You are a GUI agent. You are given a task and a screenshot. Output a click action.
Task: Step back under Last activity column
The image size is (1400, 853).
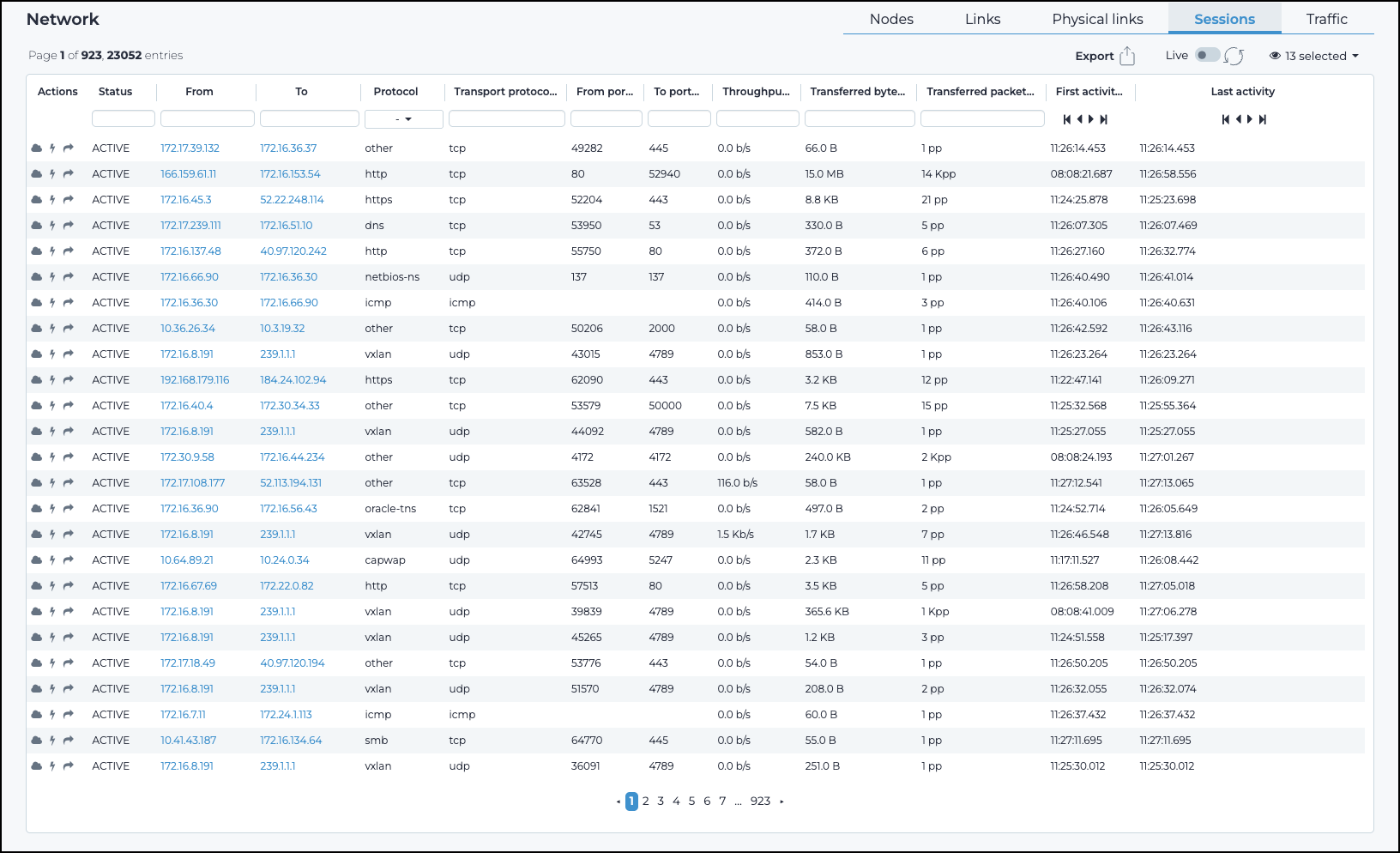pyautogui.click(x=1238, y=119)
